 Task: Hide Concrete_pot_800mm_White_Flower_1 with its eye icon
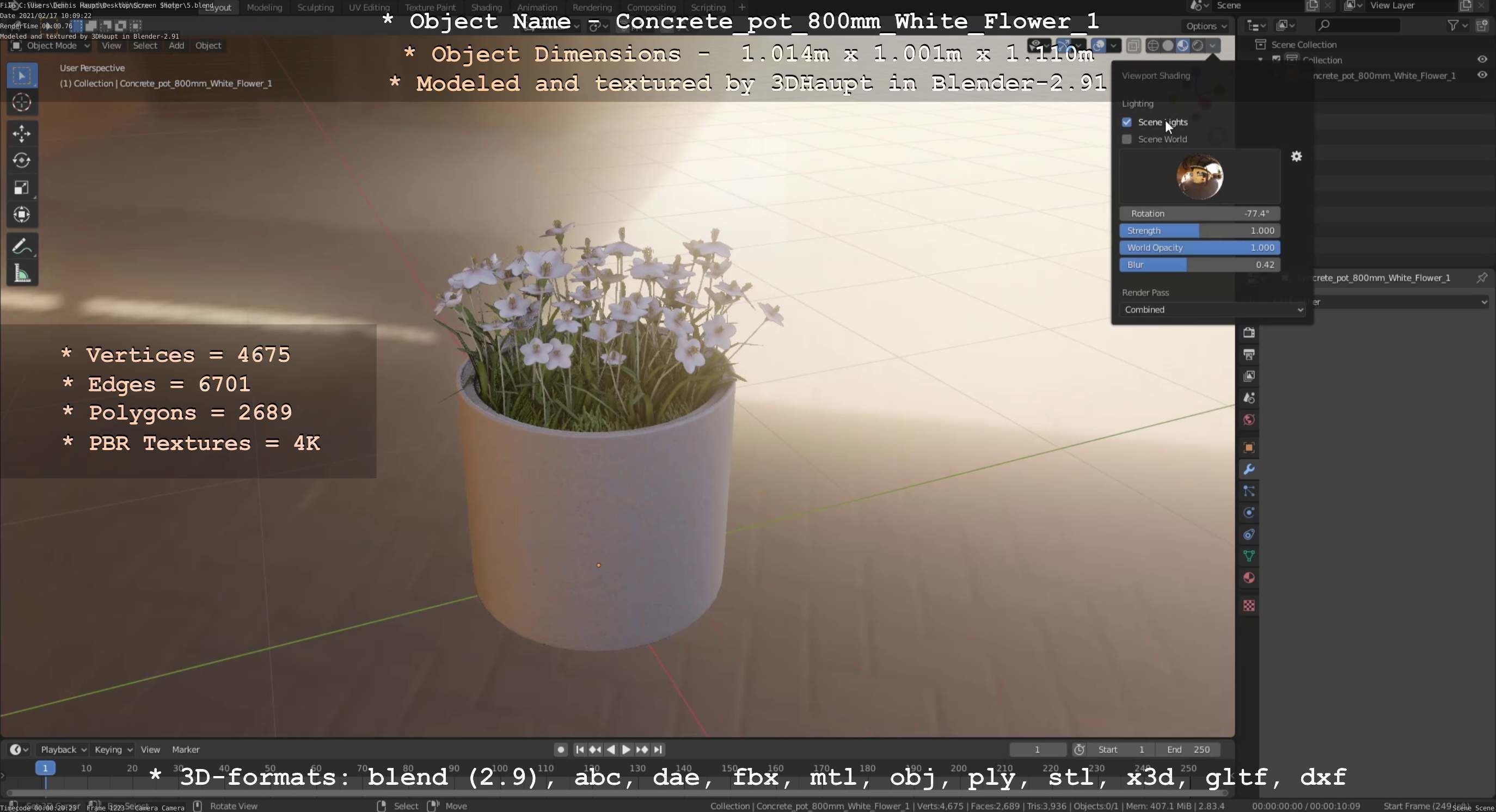coord(1482,75)
